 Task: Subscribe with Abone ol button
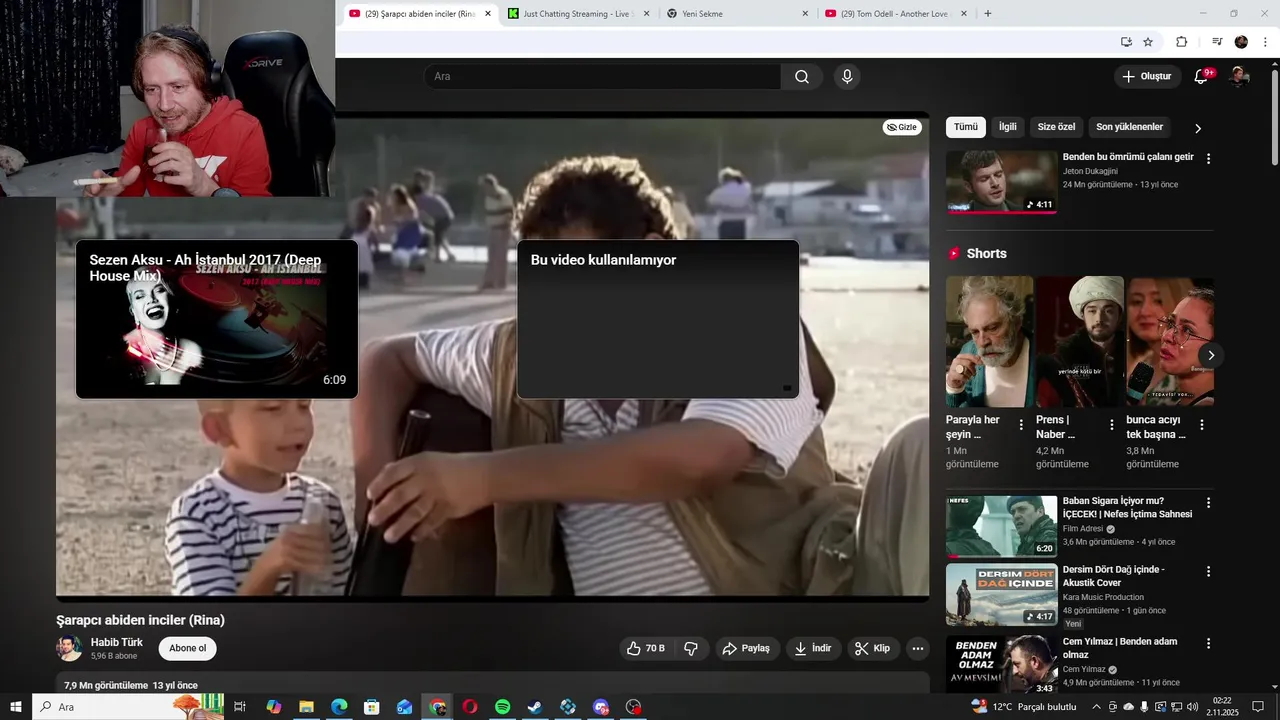187,648
